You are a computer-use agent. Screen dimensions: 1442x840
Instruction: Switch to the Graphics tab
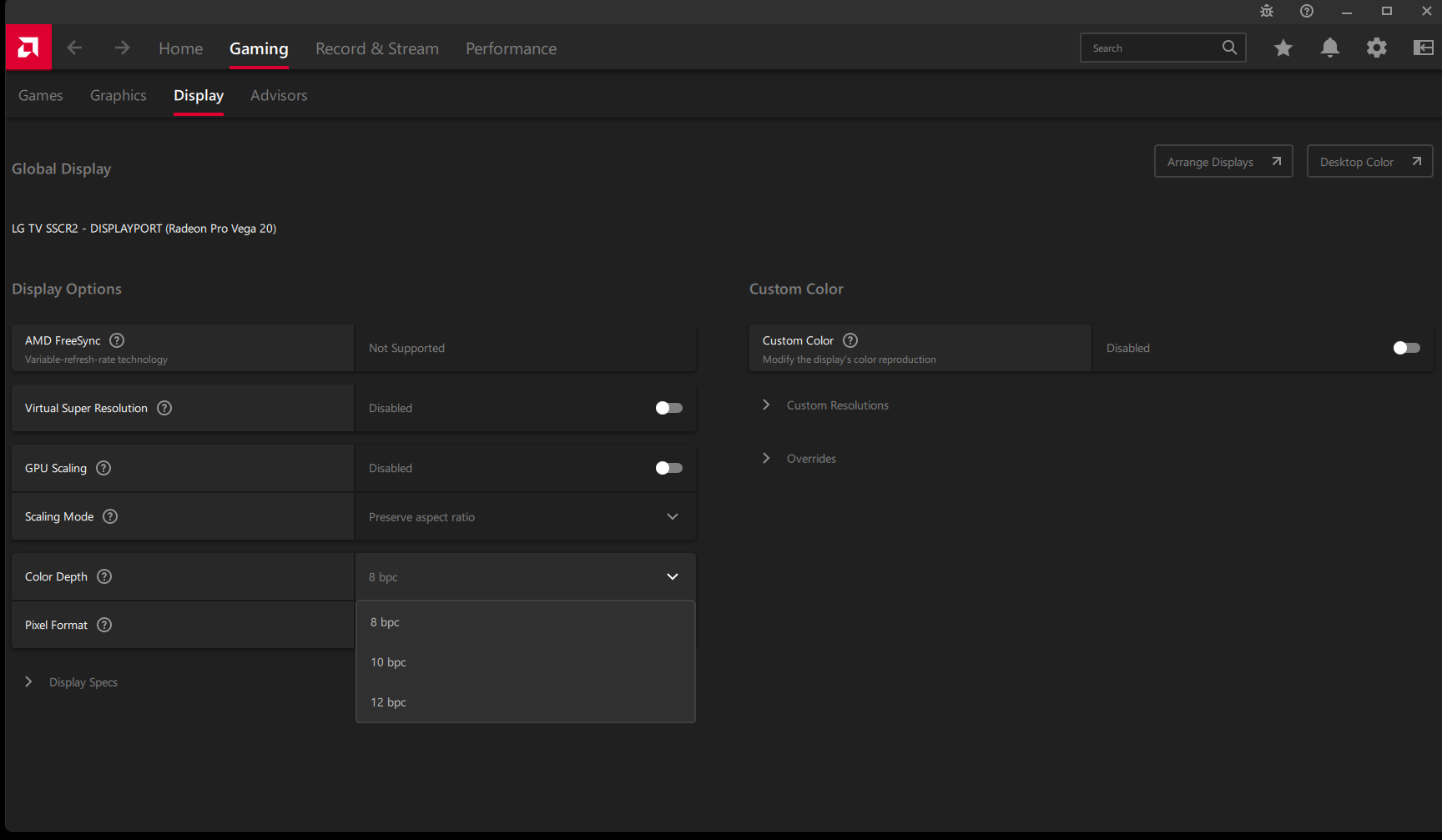click(x=118, y=96)
